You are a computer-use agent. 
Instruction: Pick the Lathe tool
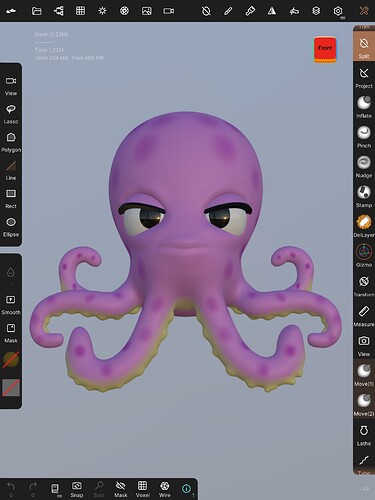[364, 435]
